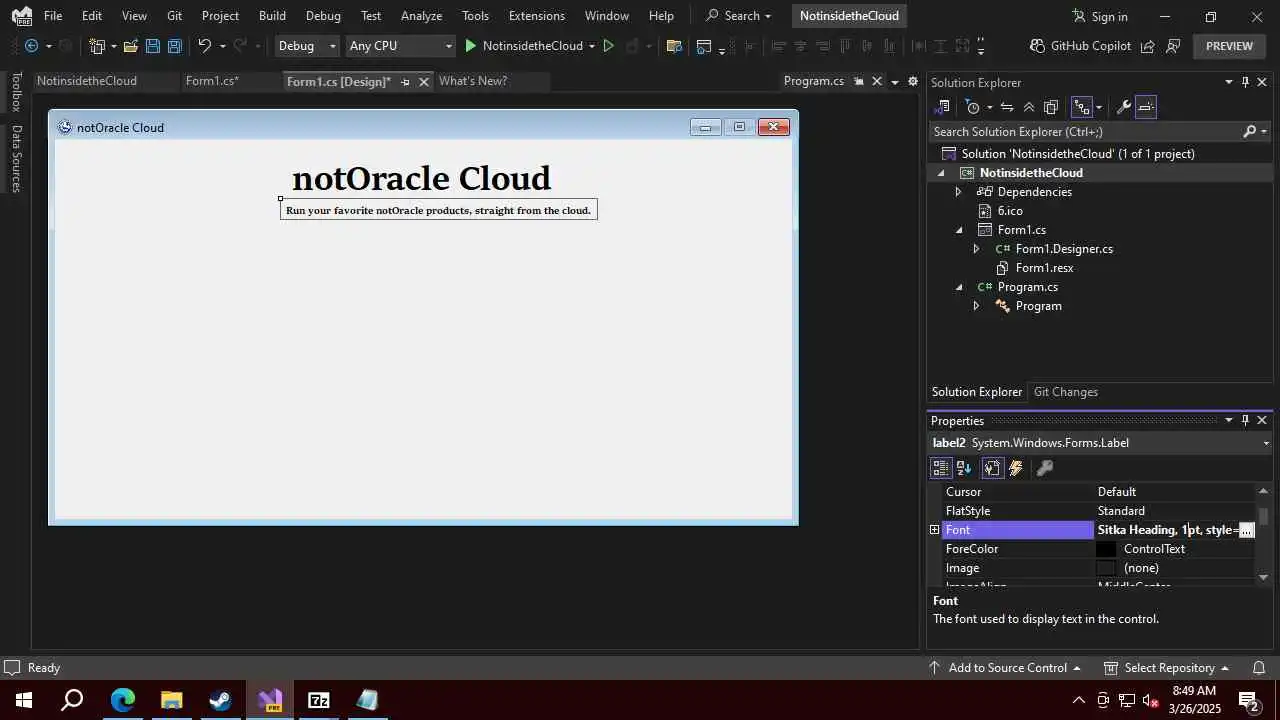Image resolution: width=1280 pixels, height=720 pixels.
Task: Click Select Repository in status bar
Action: [1166, 668]
